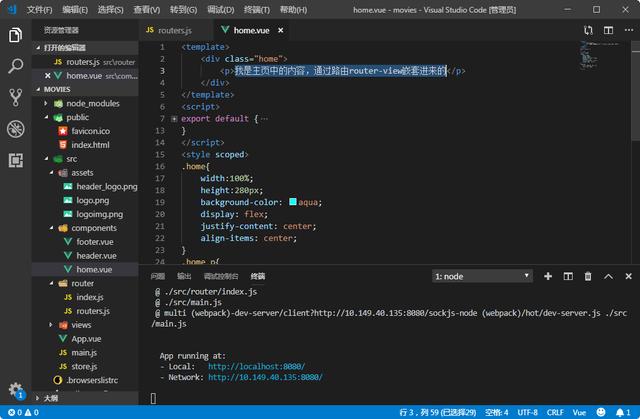This screenshot has width=640, height=419.
Task: Split the terminal panel
Action: (568, 276)
